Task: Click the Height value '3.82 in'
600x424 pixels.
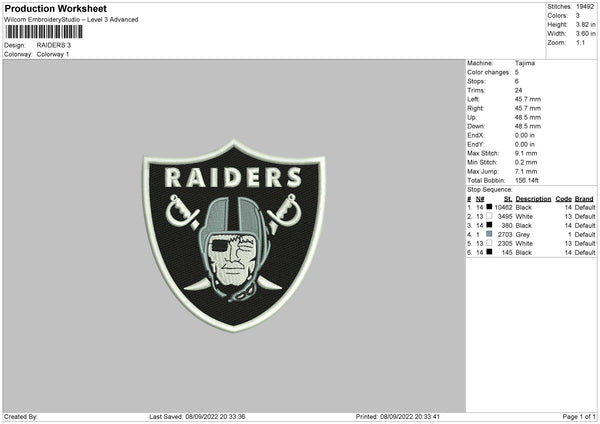Action: click(585, 24)
